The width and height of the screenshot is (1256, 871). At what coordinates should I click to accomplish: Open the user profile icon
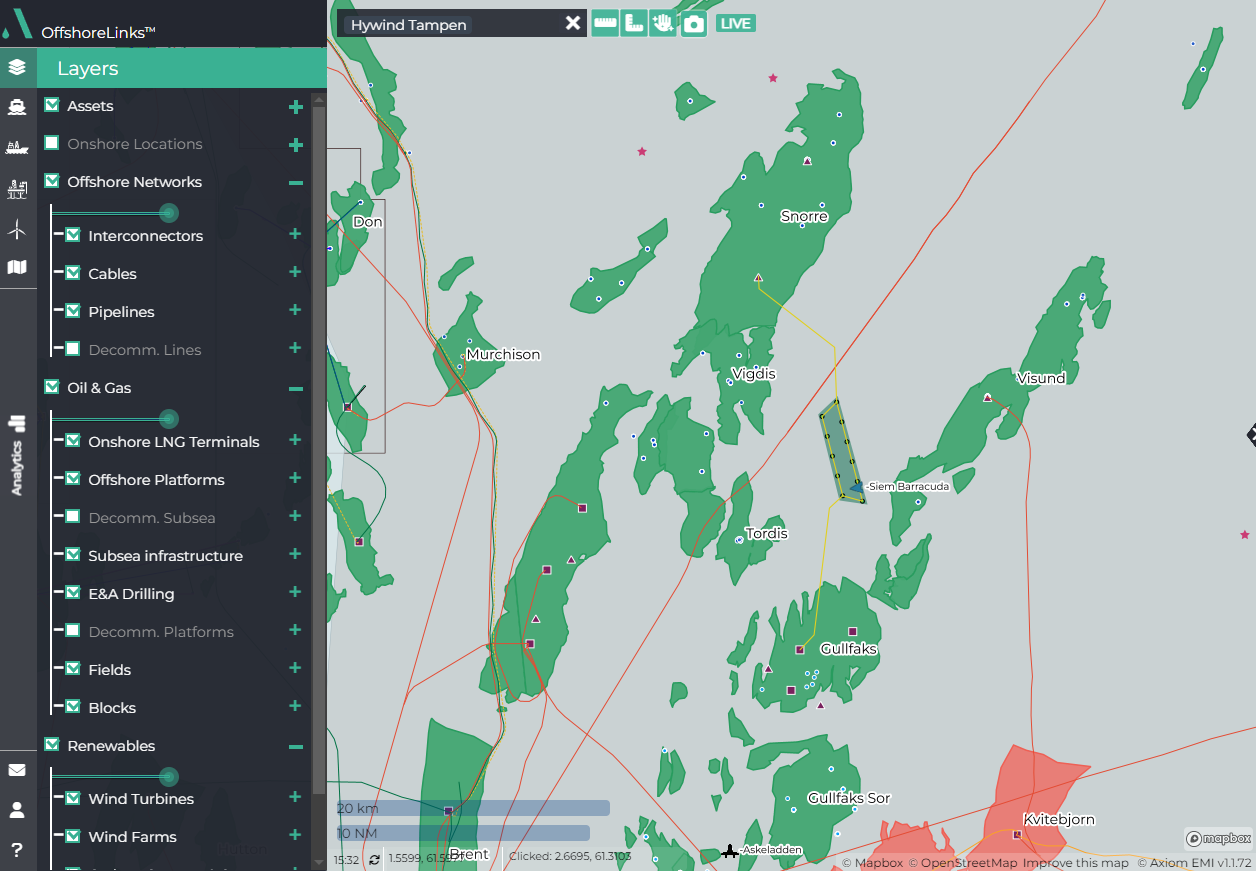pos(17,810)
